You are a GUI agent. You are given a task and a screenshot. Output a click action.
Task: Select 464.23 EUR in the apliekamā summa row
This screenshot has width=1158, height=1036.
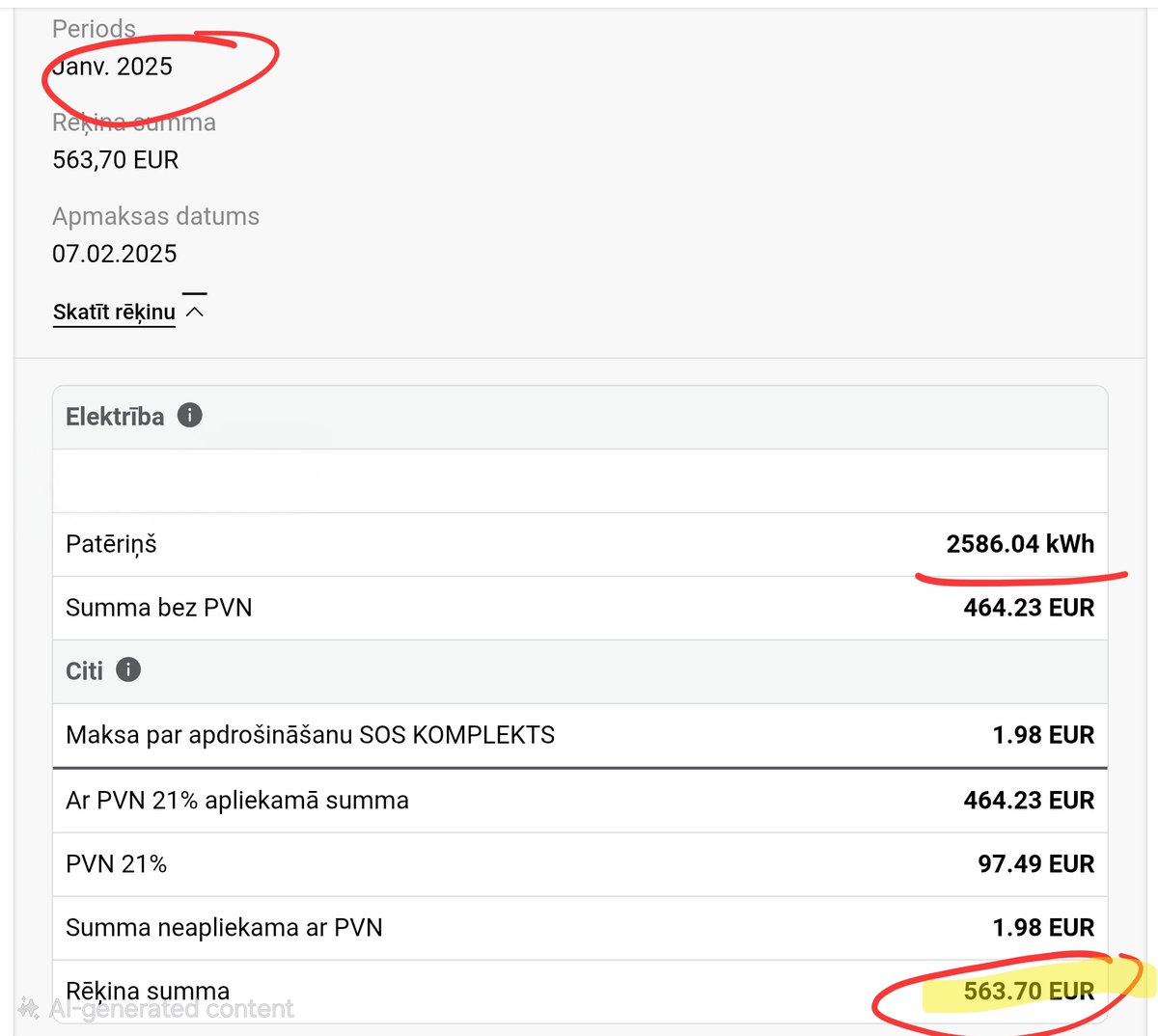[1029, 800]
